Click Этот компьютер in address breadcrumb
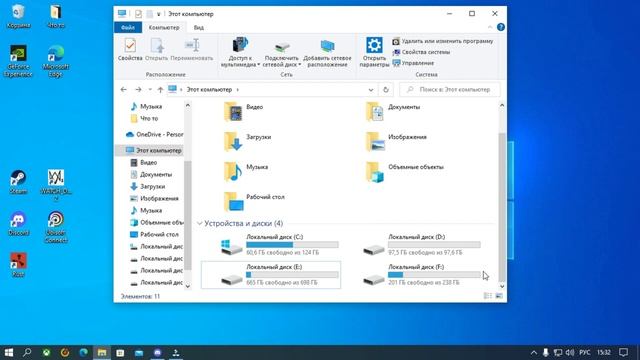The height and width of the screenshot is (360, 640). click(209, 89)
